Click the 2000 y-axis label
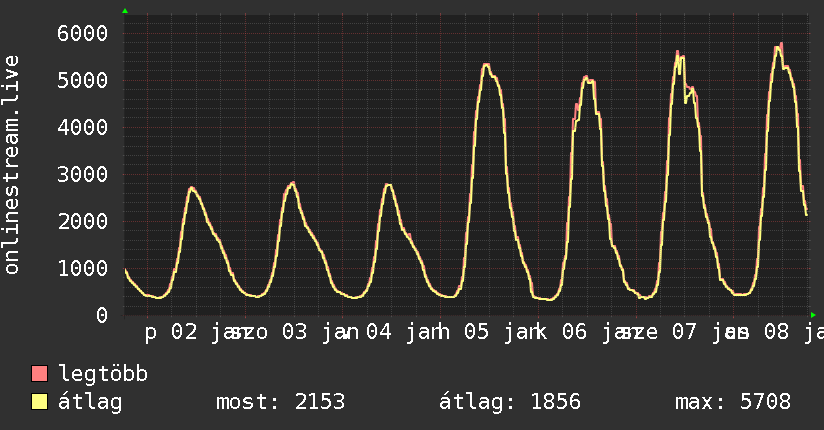This screenshot has width=824, height=430. 83,221
